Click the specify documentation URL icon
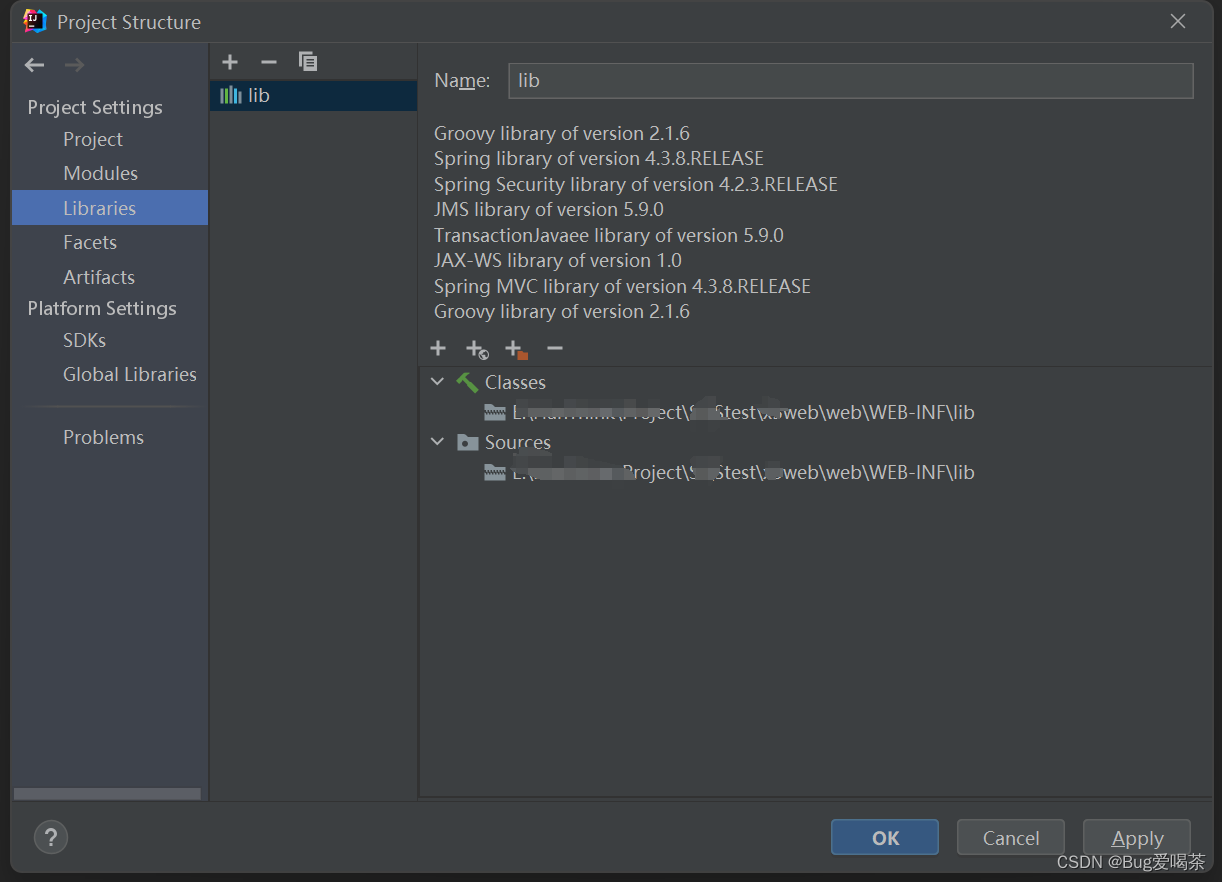Screen dimensions: 1222x882 (x=477, y=349)
